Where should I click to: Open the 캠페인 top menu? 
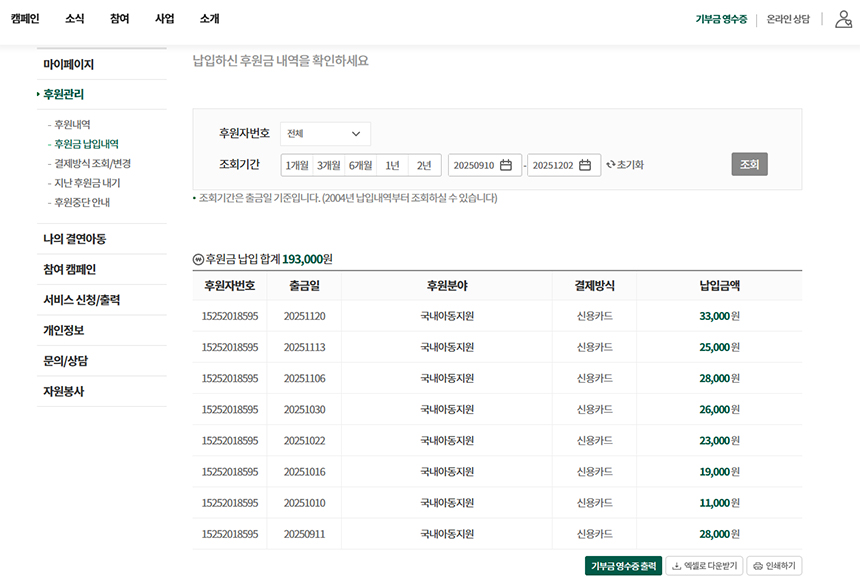25,19
